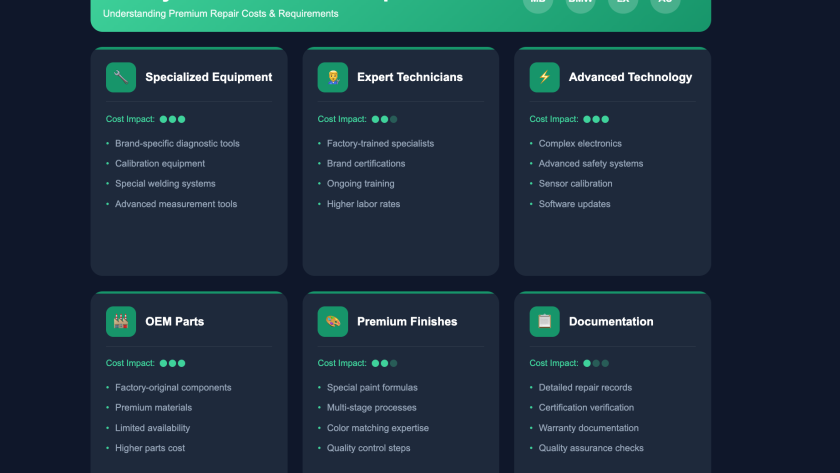Select the BMW brand badge
The height and width of the screenshot is (473, 840).
(x=580, y=4)
